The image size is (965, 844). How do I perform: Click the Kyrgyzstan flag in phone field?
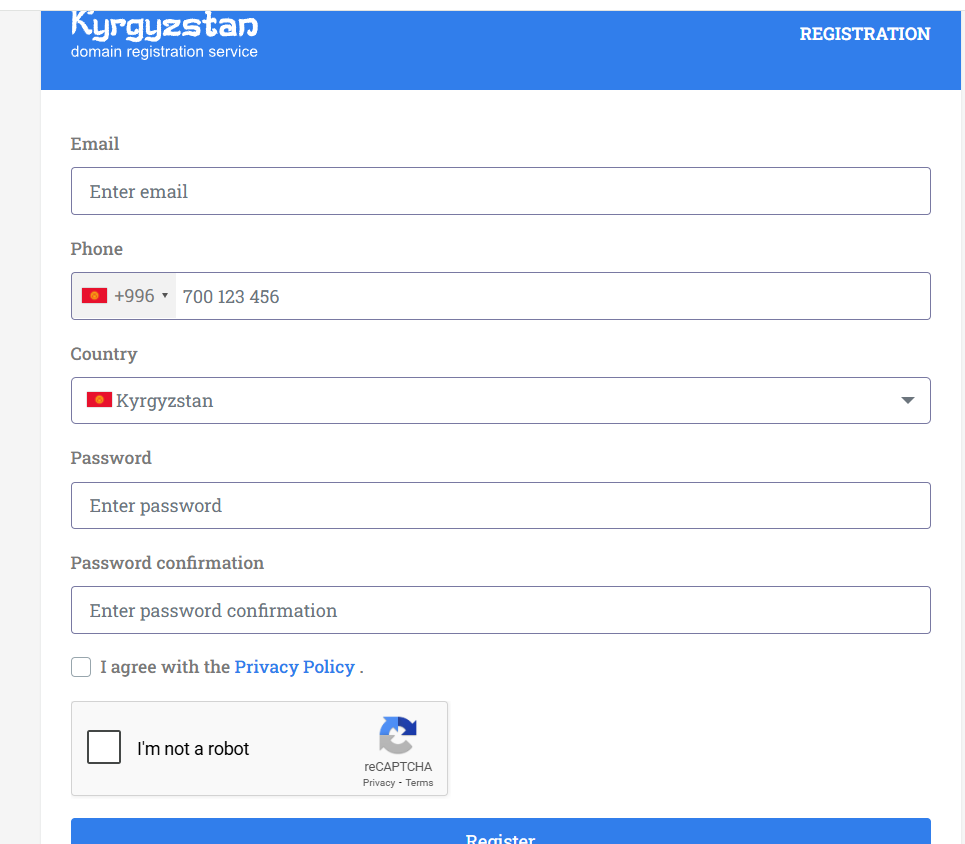[95, 296]
